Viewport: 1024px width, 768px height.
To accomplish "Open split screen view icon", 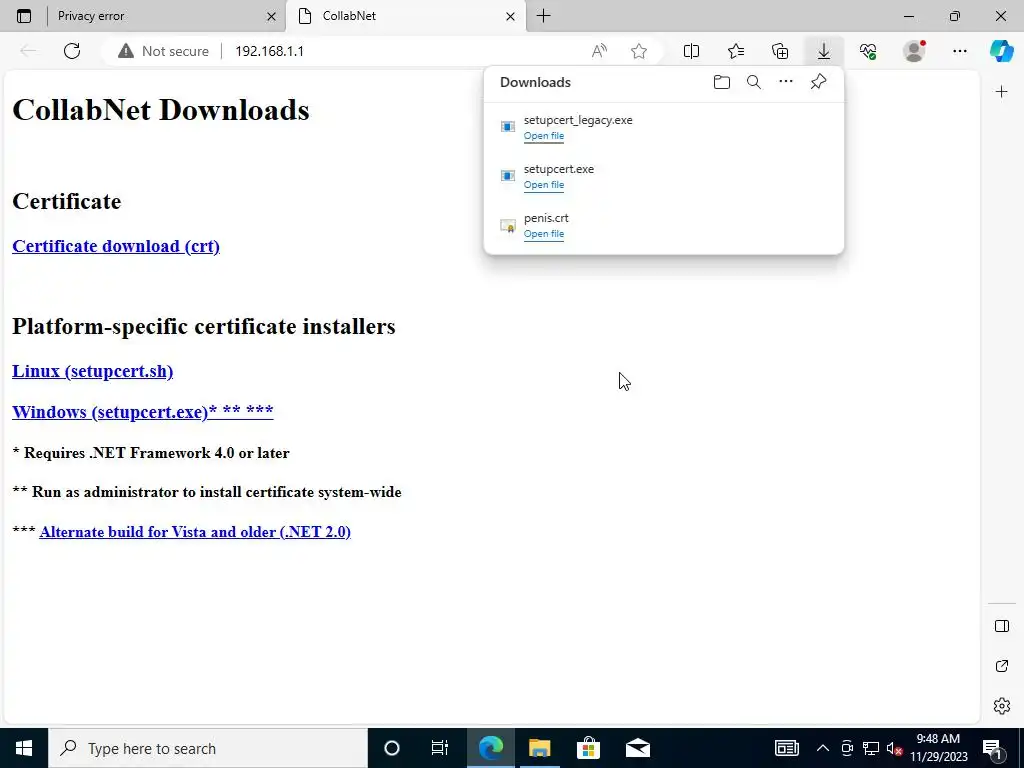I will (x=691, y=51).
